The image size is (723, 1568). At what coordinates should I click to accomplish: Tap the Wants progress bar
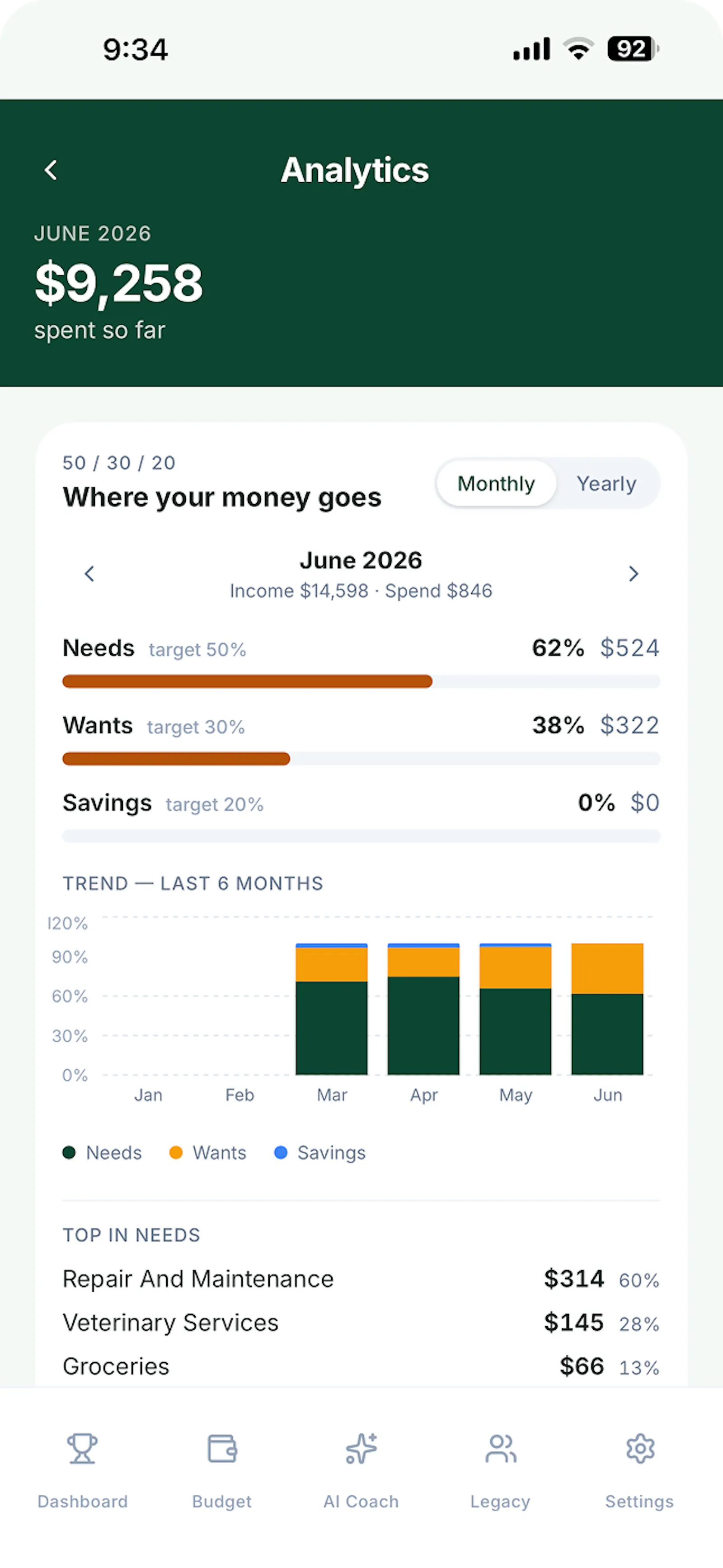coord(361,758)
